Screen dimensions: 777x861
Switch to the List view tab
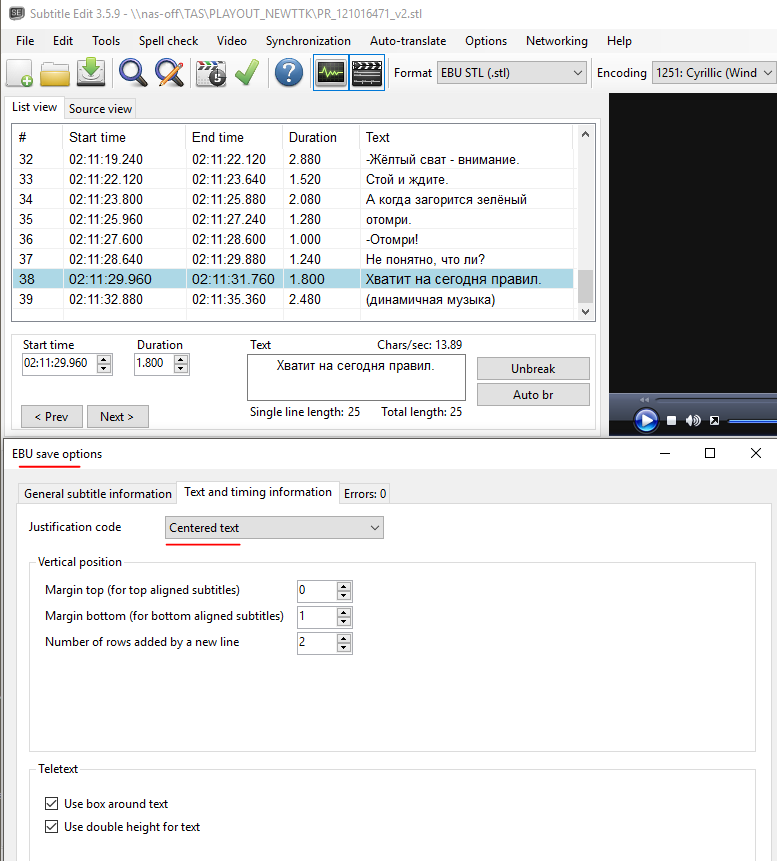click(x=34, y=107)
